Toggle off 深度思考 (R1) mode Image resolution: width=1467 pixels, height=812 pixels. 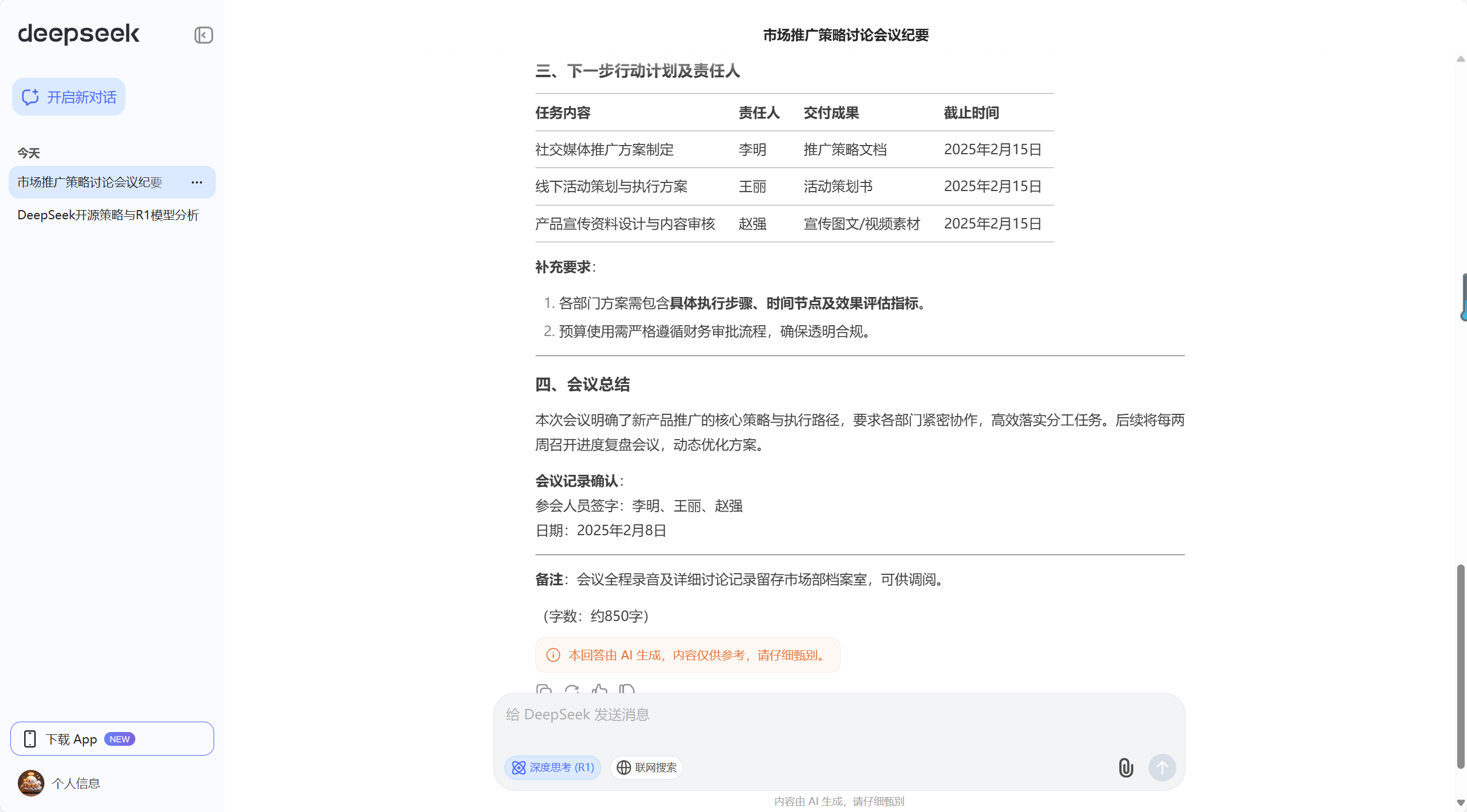tap(552, 768)
